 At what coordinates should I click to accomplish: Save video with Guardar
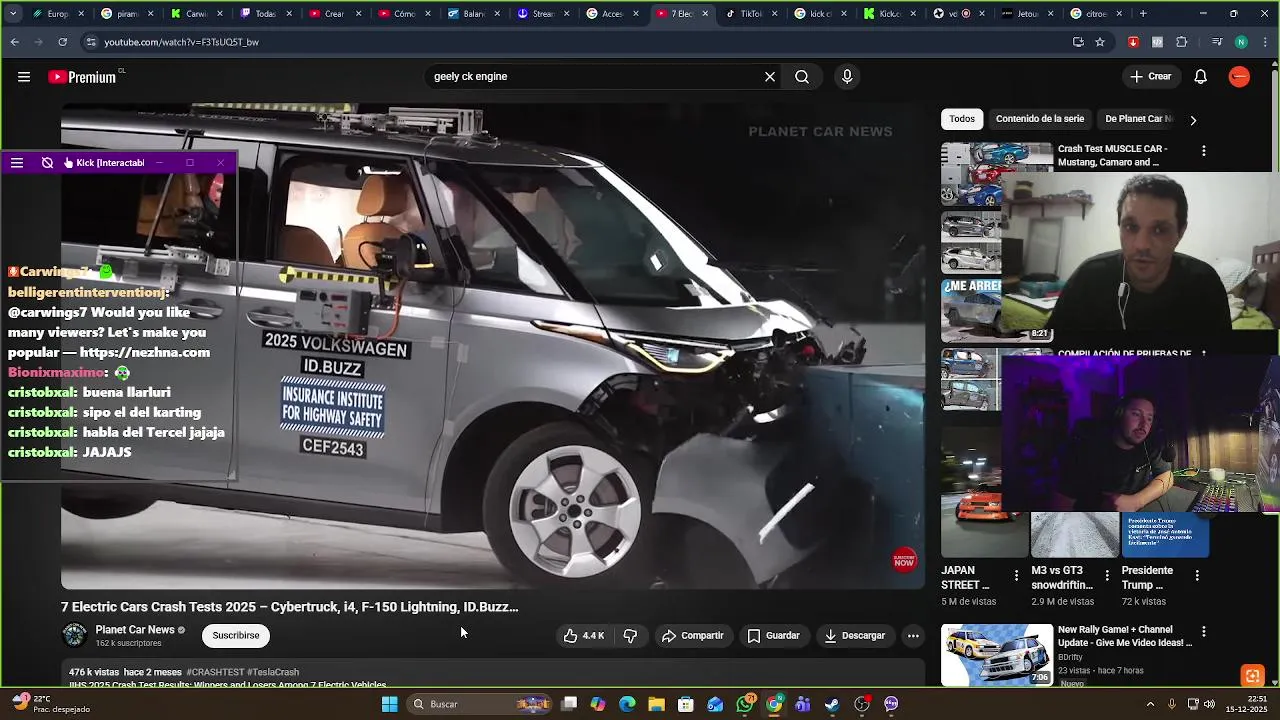[x=773, y=636]
